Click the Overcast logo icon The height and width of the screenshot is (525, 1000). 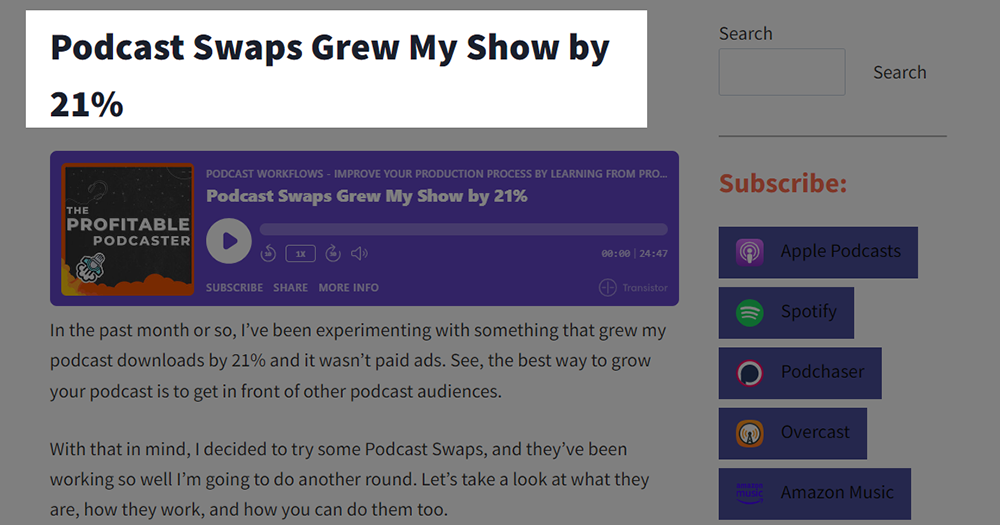(749, 434)
